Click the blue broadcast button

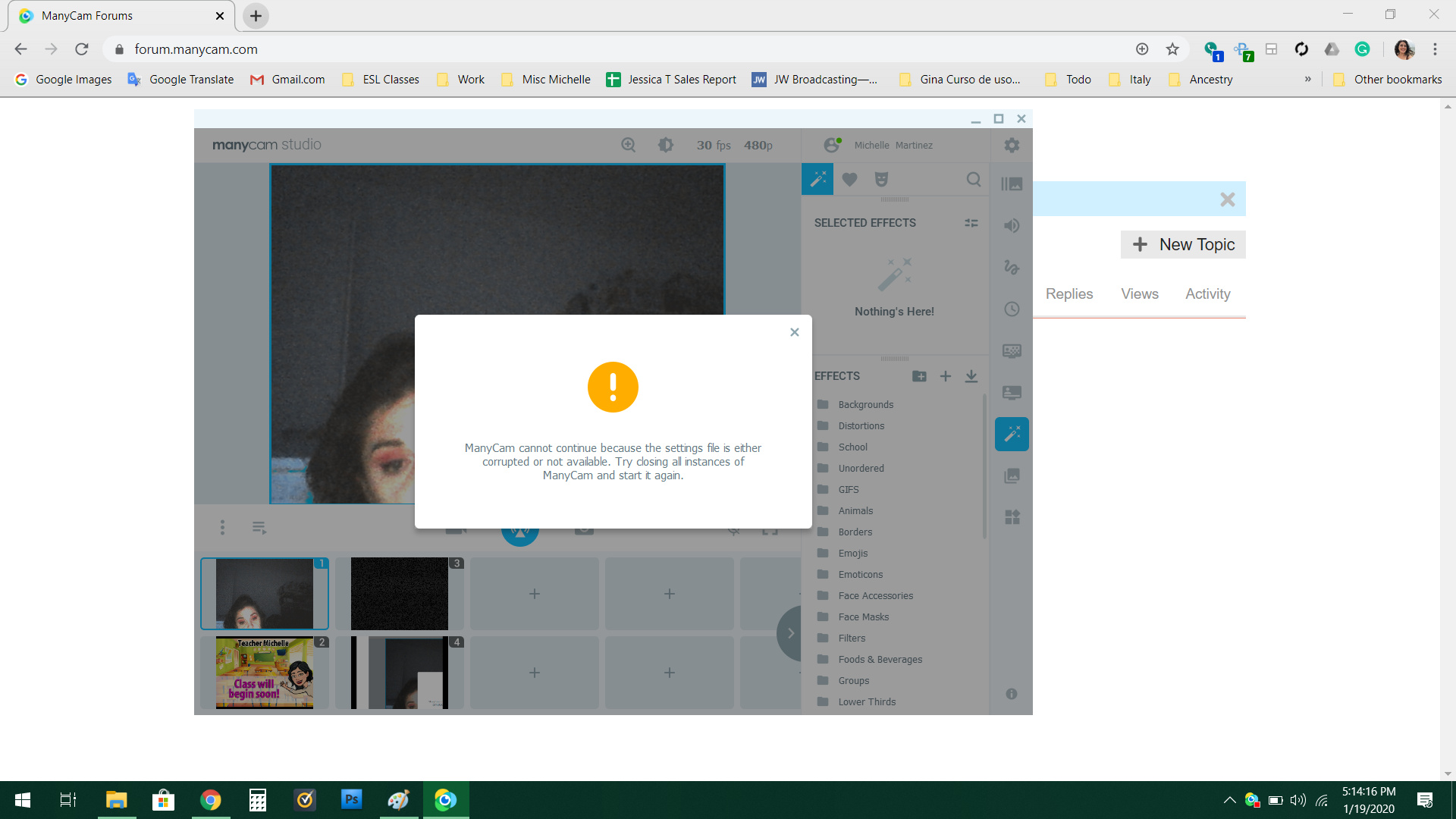[x=520, y=535]
